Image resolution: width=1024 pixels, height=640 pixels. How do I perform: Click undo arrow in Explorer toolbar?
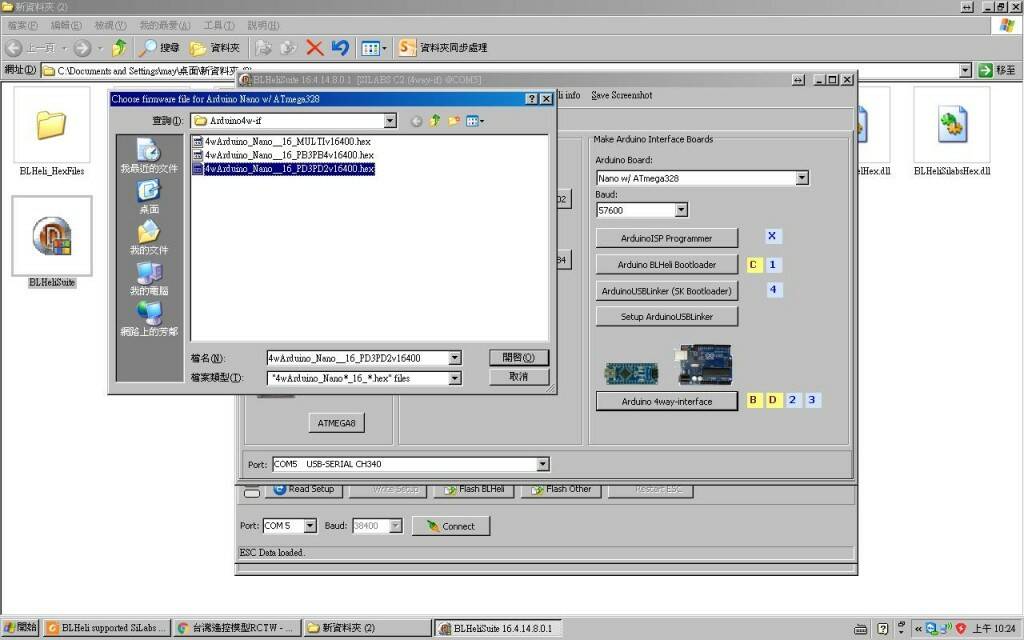(x=340, y=48)
